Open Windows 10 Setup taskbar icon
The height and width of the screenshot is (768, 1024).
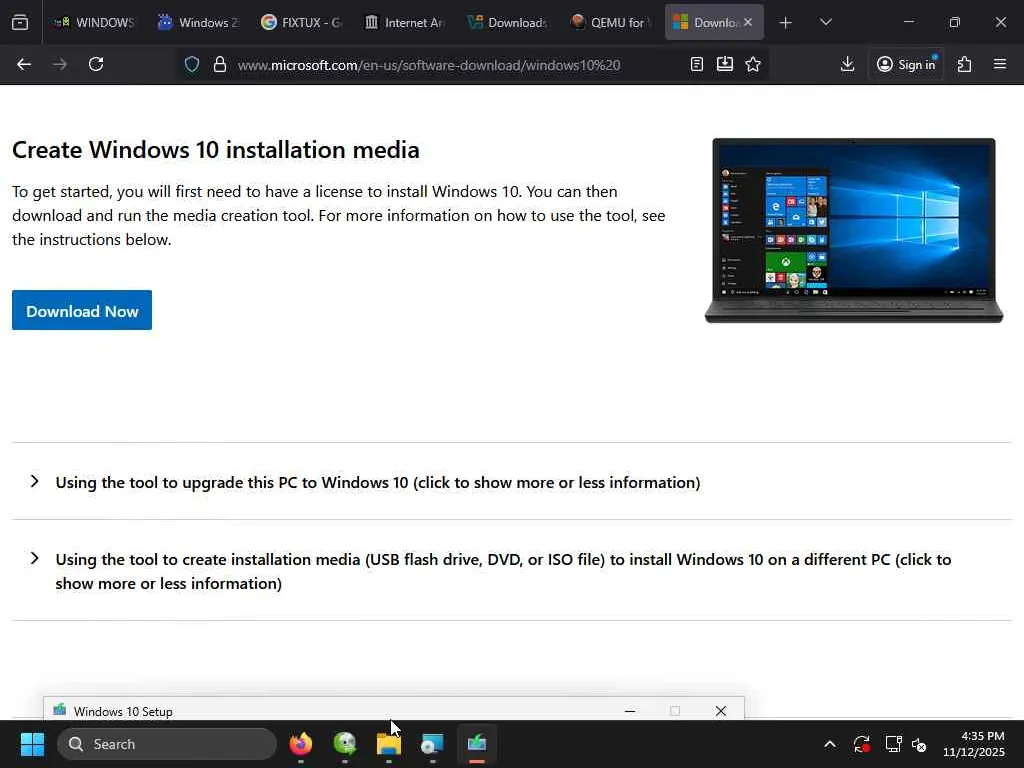click(477, 744)
